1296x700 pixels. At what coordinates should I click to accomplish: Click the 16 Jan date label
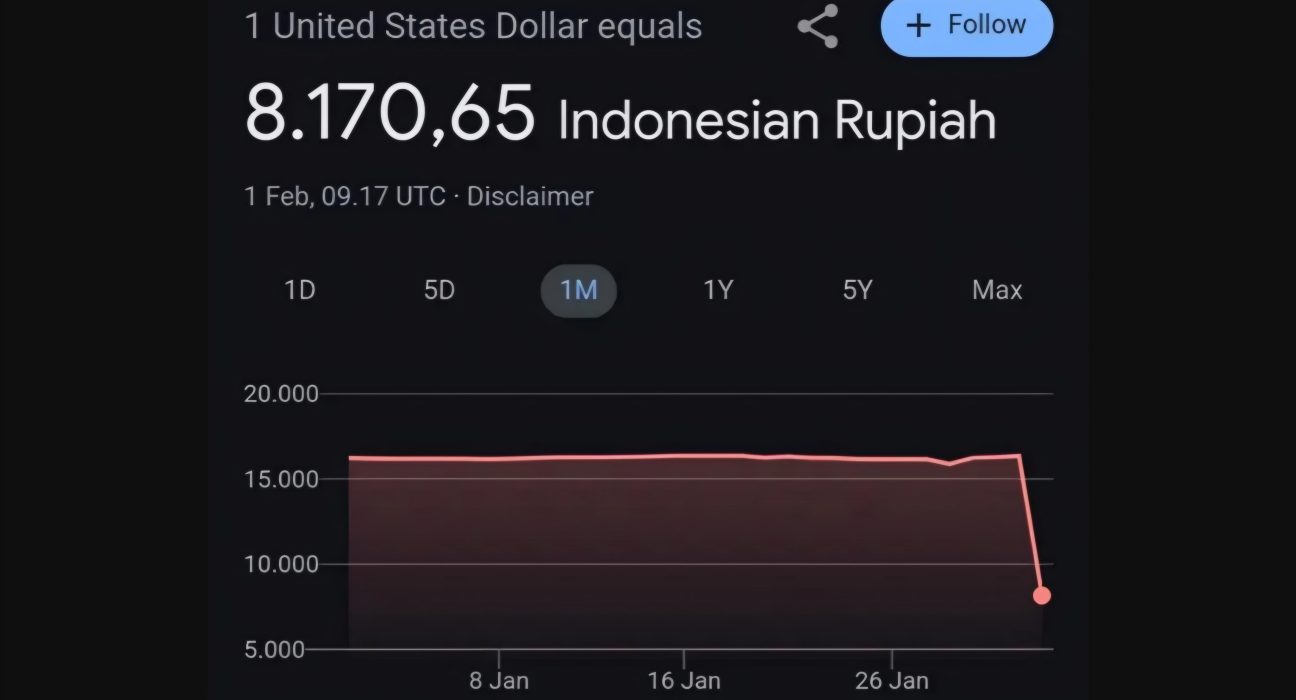tap(684, 681)
